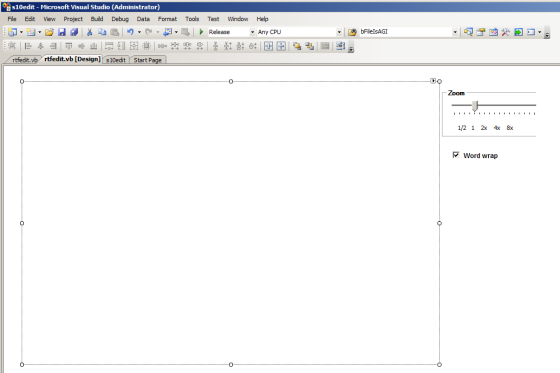Open the Object Browser icon
The height and width of the screenshot is (373, 560).
click(x=493, y=32)
